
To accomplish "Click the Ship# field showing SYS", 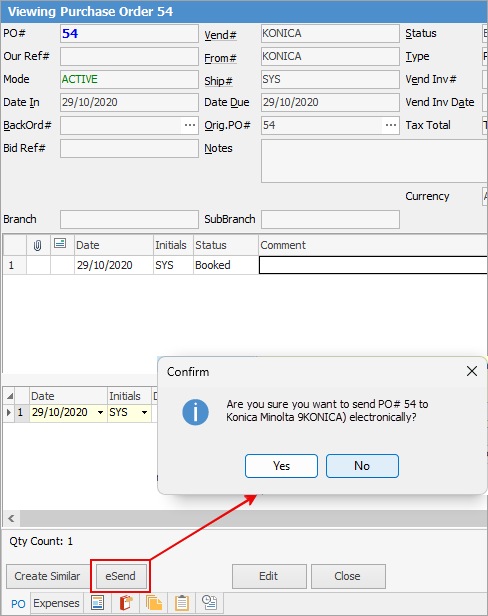I will [330, 79].
